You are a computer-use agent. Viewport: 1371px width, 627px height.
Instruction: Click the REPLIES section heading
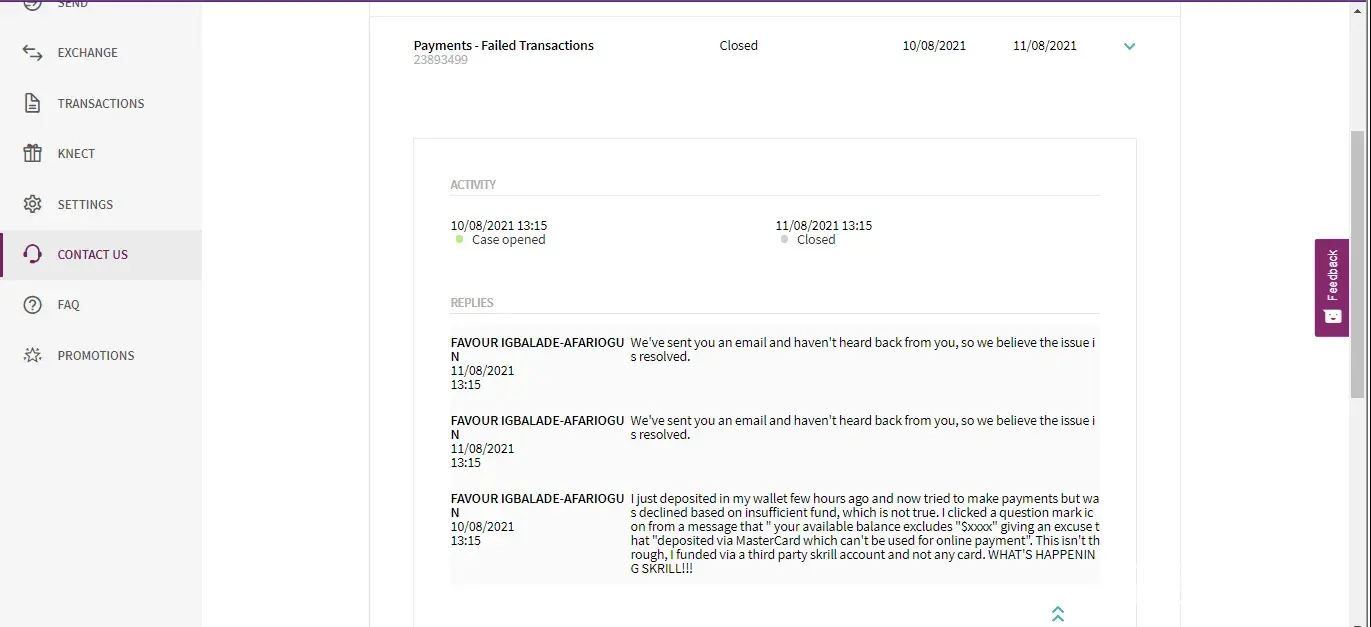pyautogui.click(x=472, y=303)
